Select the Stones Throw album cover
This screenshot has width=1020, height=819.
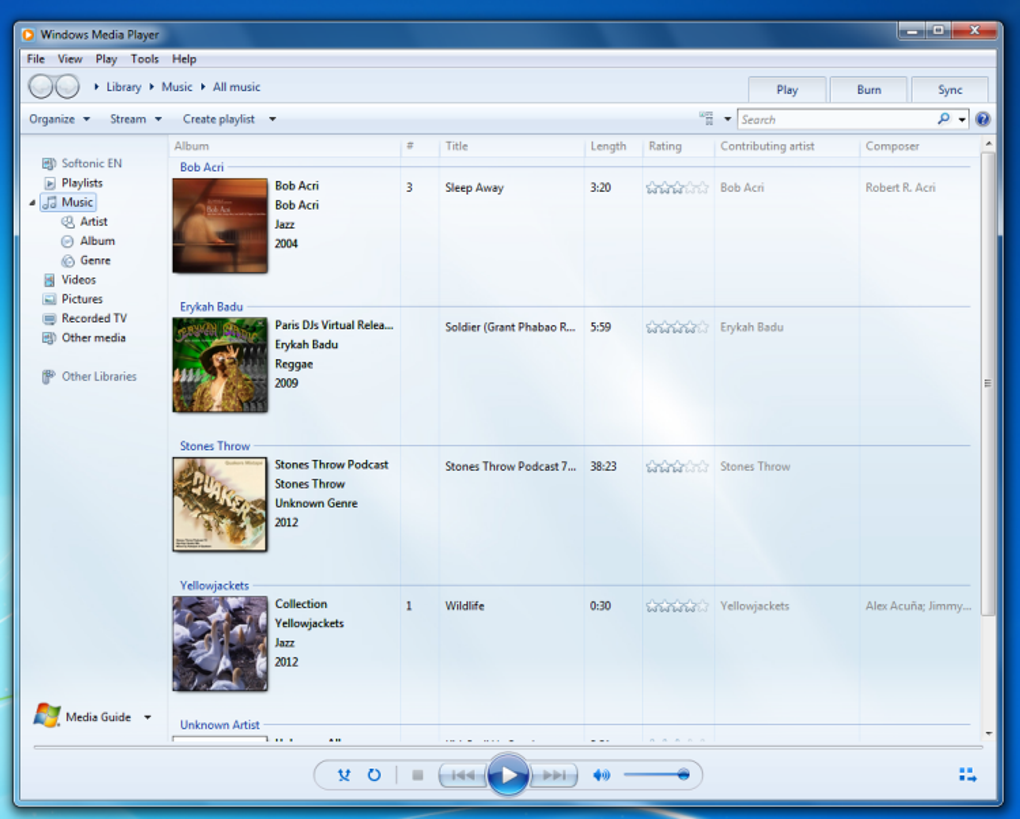pos(220,504)
